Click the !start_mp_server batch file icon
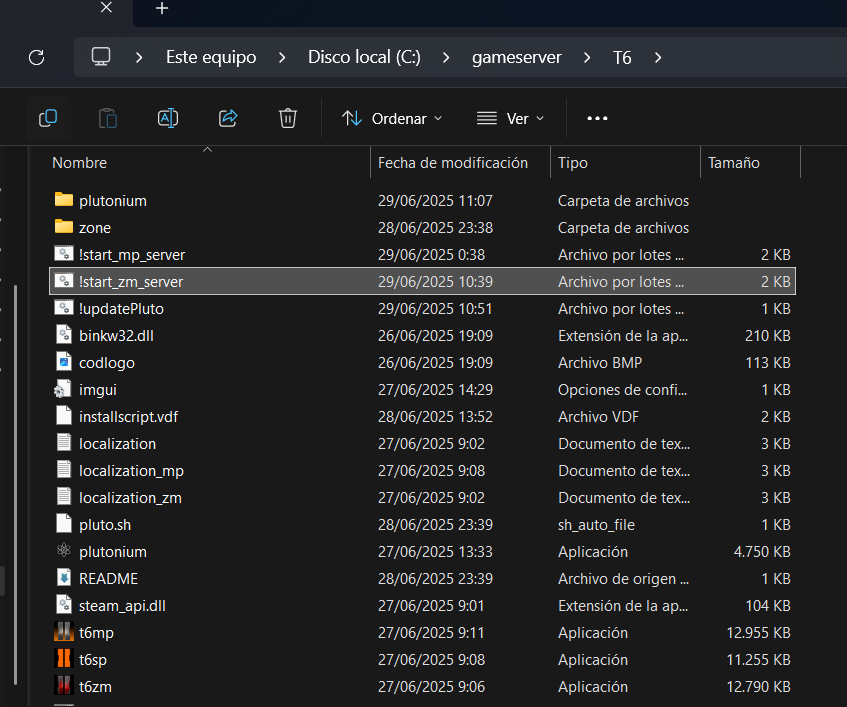 64,254
